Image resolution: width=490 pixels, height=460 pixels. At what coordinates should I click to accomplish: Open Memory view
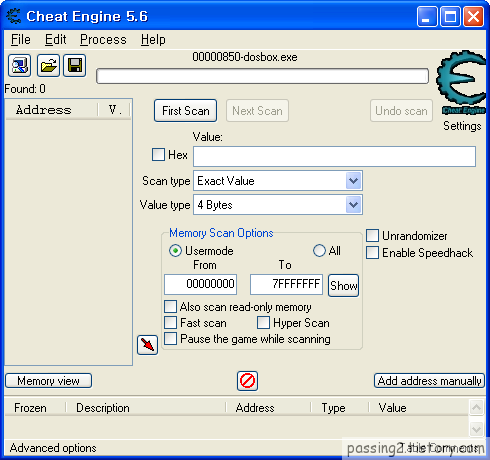tap(49, 381)
